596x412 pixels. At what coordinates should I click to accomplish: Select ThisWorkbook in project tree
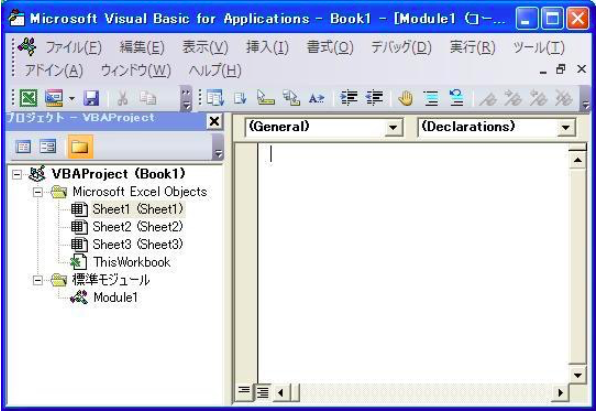tap(132, 262)
